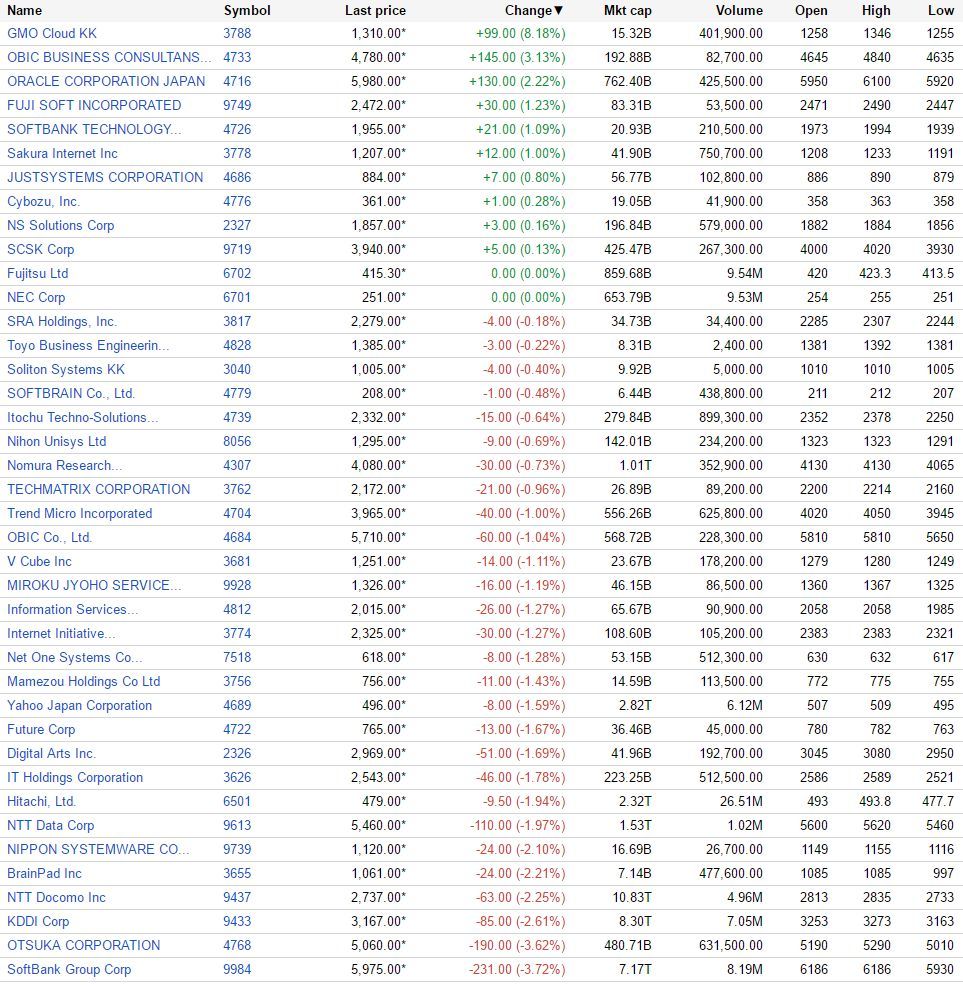Click ticker symbol 3788
Screen dimensions: 963x985
[237, 33]
